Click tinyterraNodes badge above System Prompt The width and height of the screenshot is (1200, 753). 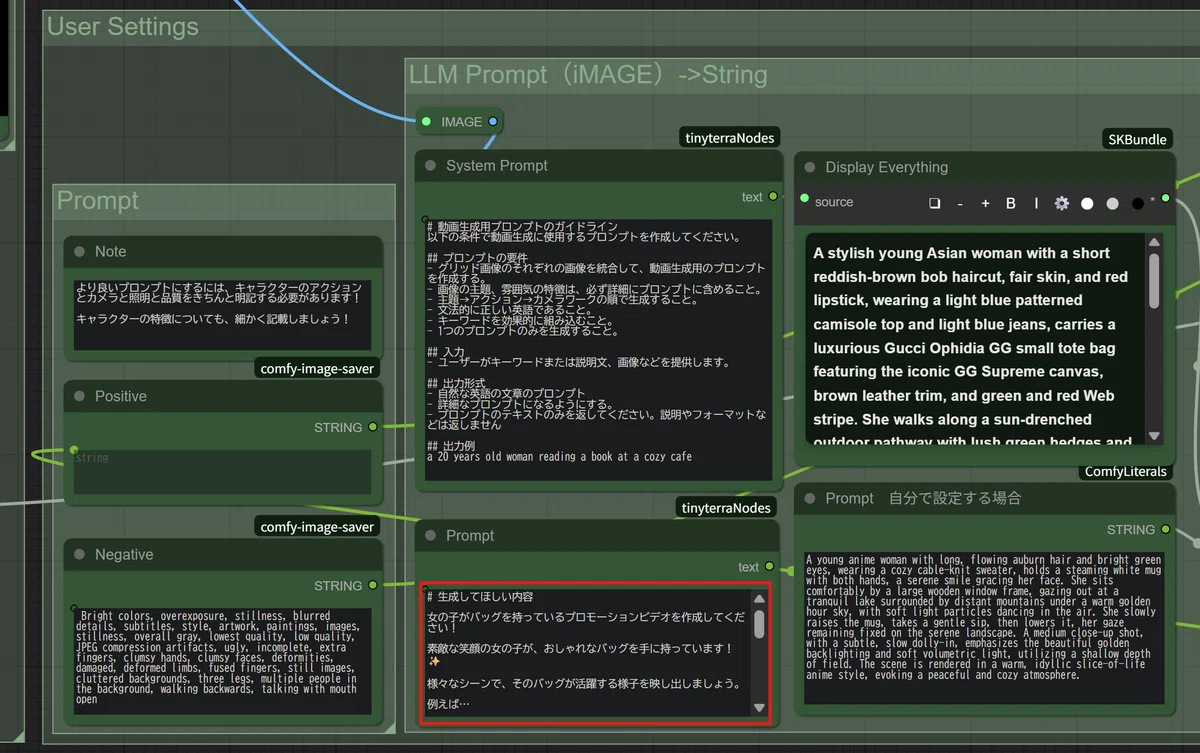coord(729,137)
